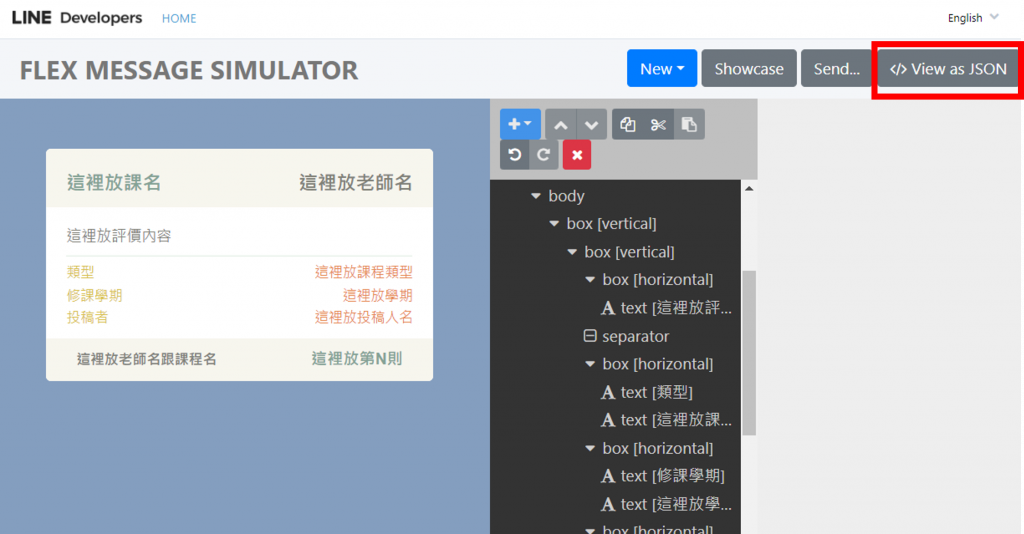Click 修課學期 label in preview

coord(95,295)
